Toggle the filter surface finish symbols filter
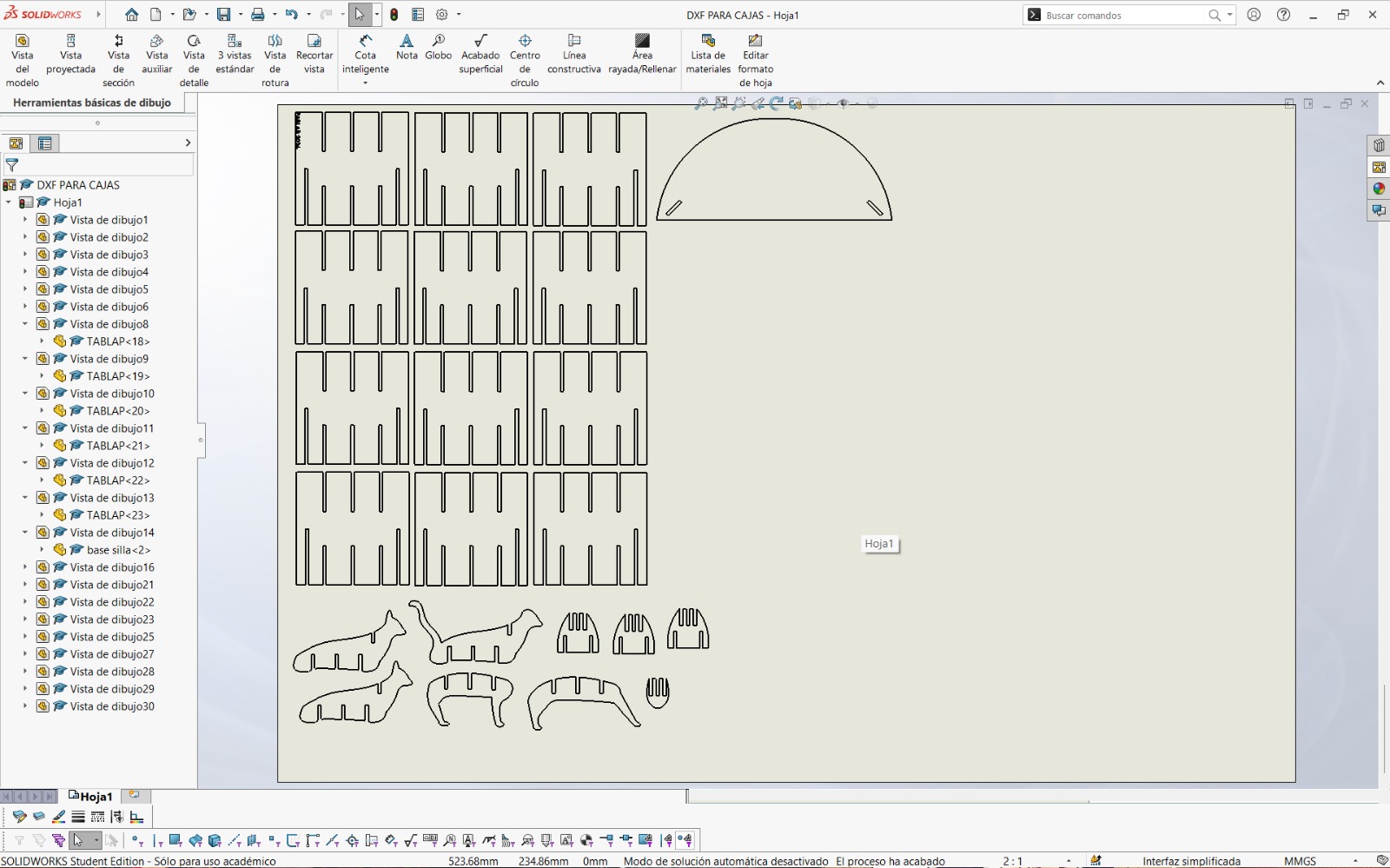 410,840
